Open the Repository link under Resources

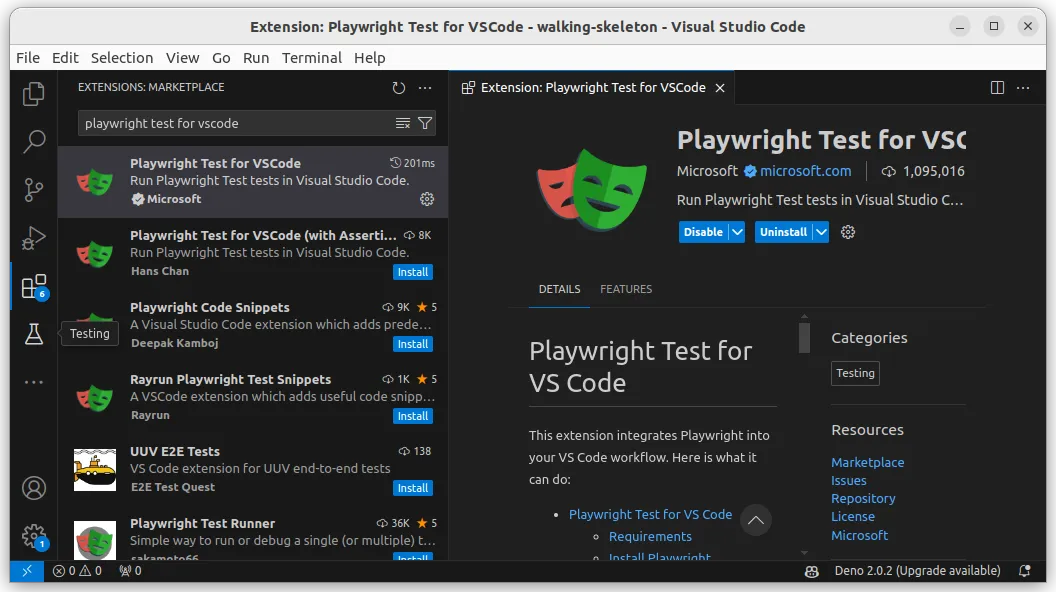(863, 498)
